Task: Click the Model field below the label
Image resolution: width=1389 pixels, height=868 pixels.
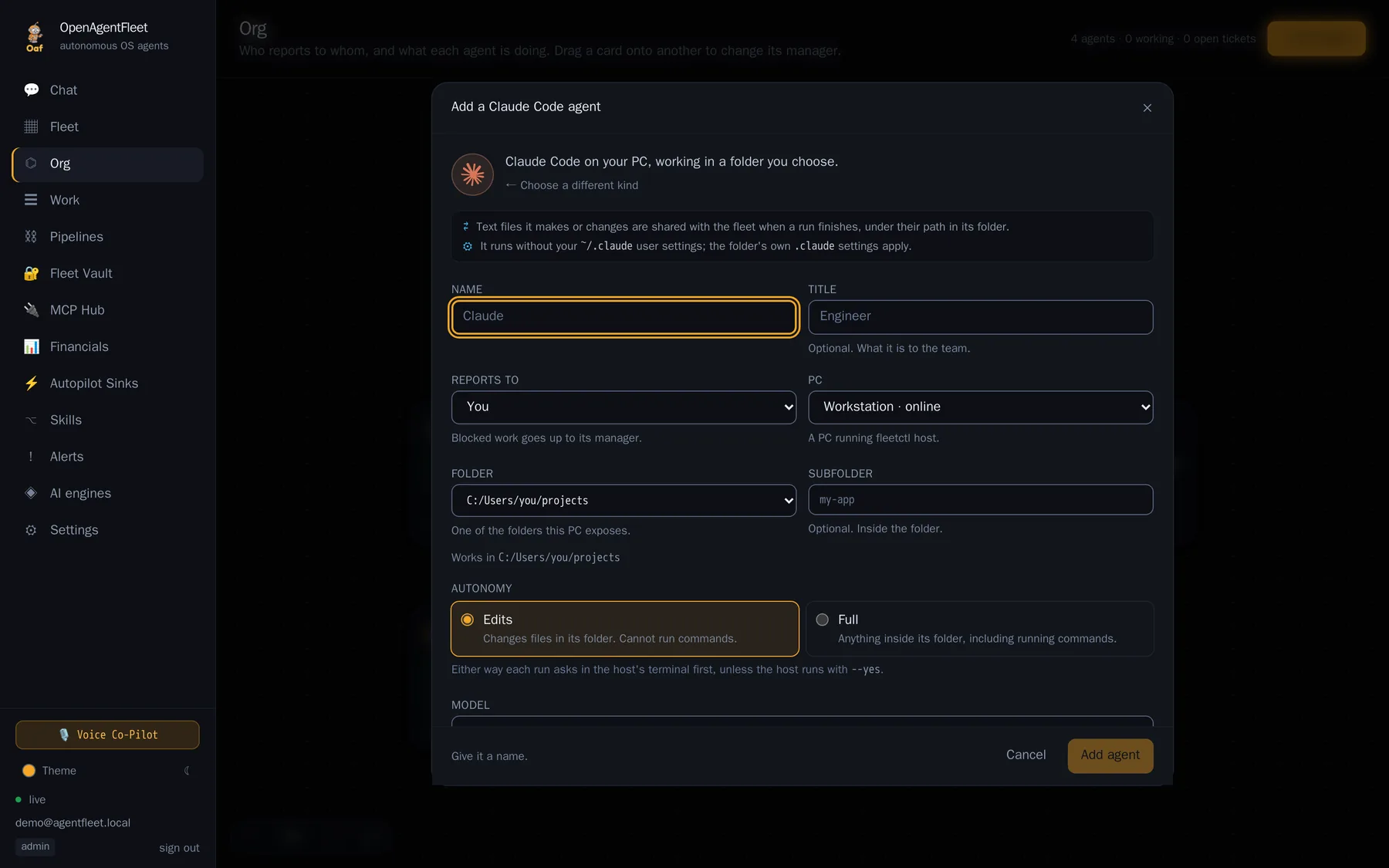Action: tap(803, 721)
